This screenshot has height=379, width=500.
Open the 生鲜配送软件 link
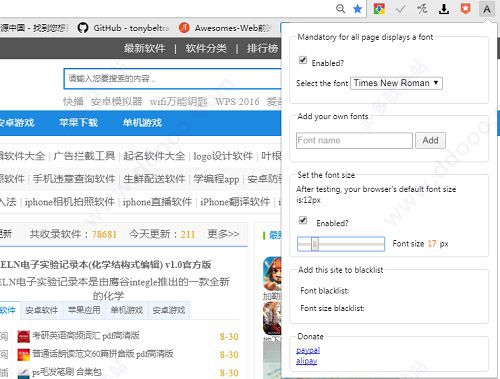point(154,179)
